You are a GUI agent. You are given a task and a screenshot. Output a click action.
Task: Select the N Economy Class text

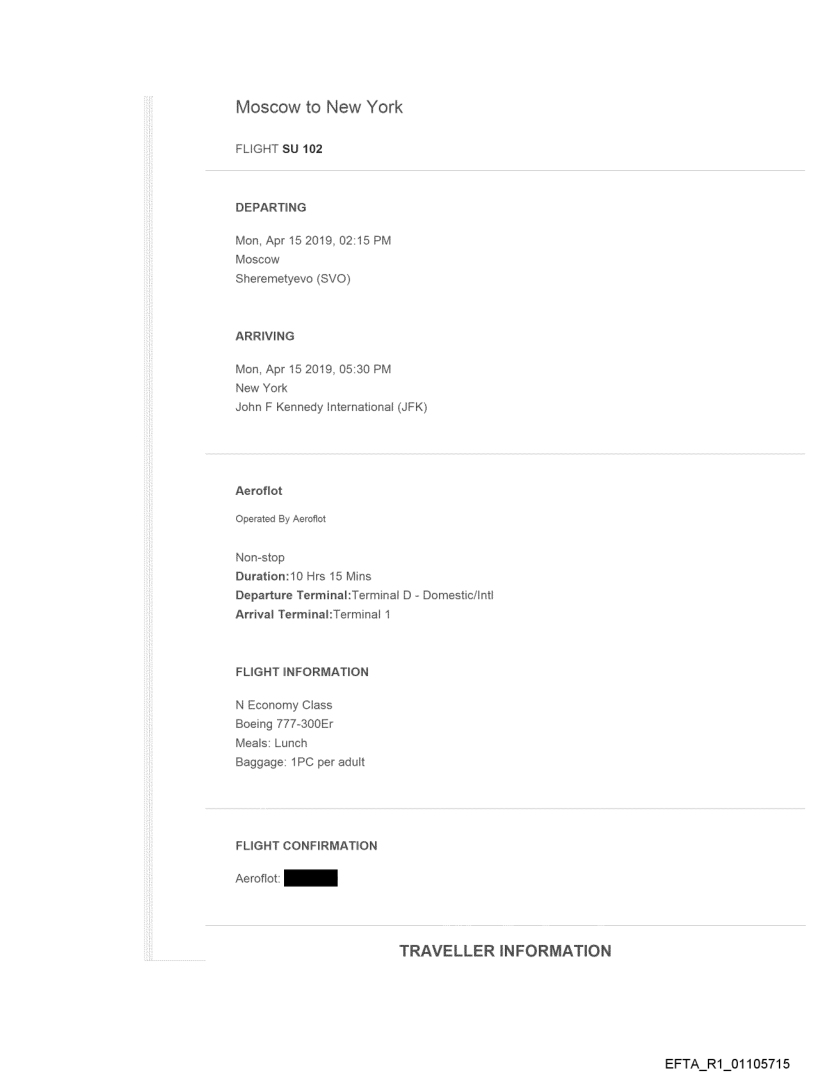[283, 705]
